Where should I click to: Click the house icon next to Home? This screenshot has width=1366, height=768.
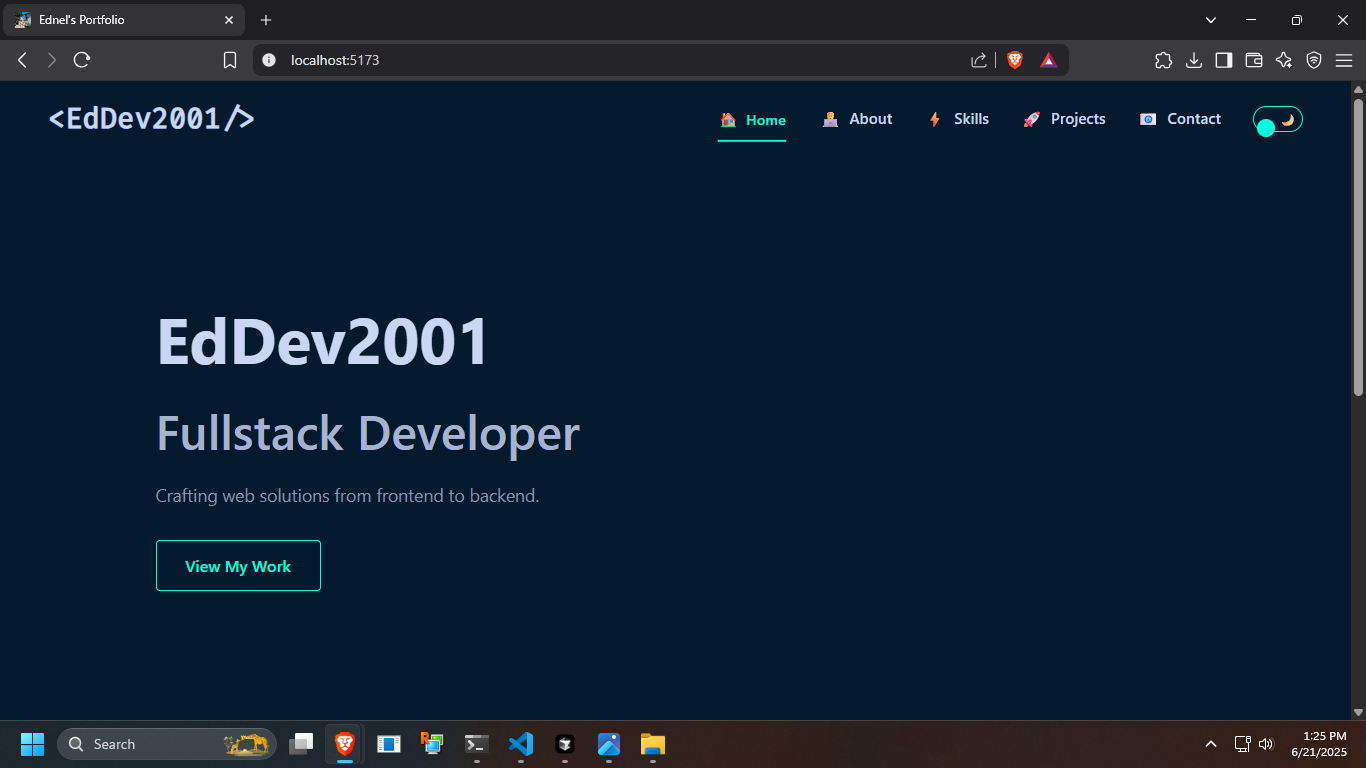pyautogui.click(x=727, y=119)
